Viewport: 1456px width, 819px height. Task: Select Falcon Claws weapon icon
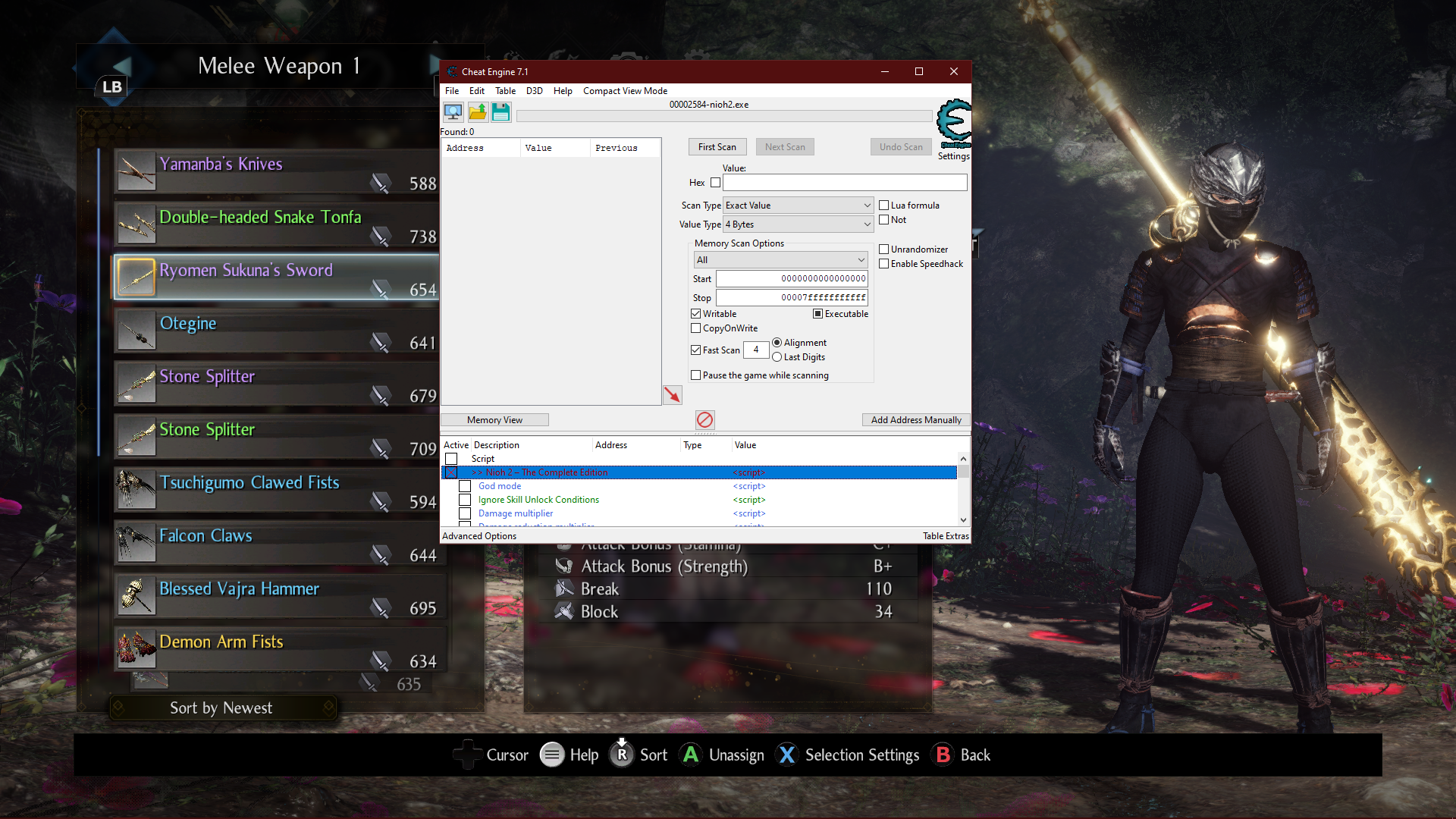tap(136, 543)
